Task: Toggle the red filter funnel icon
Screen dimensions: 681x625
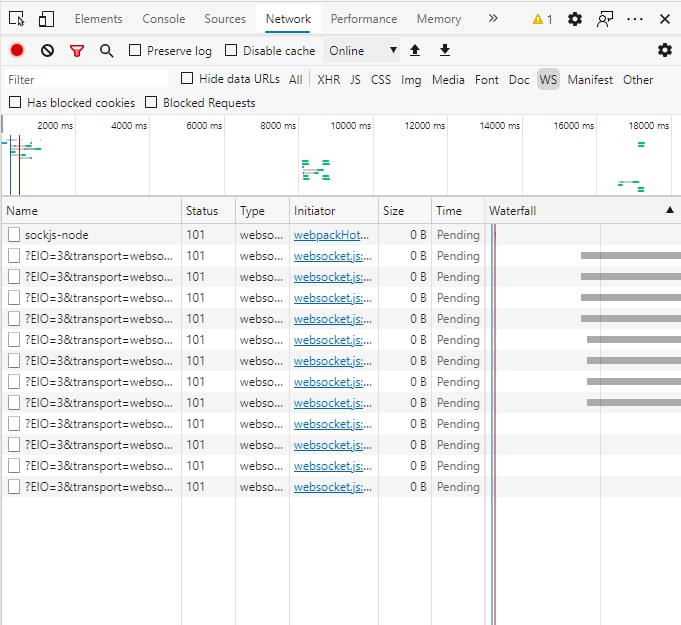Action: click(77, 51)
